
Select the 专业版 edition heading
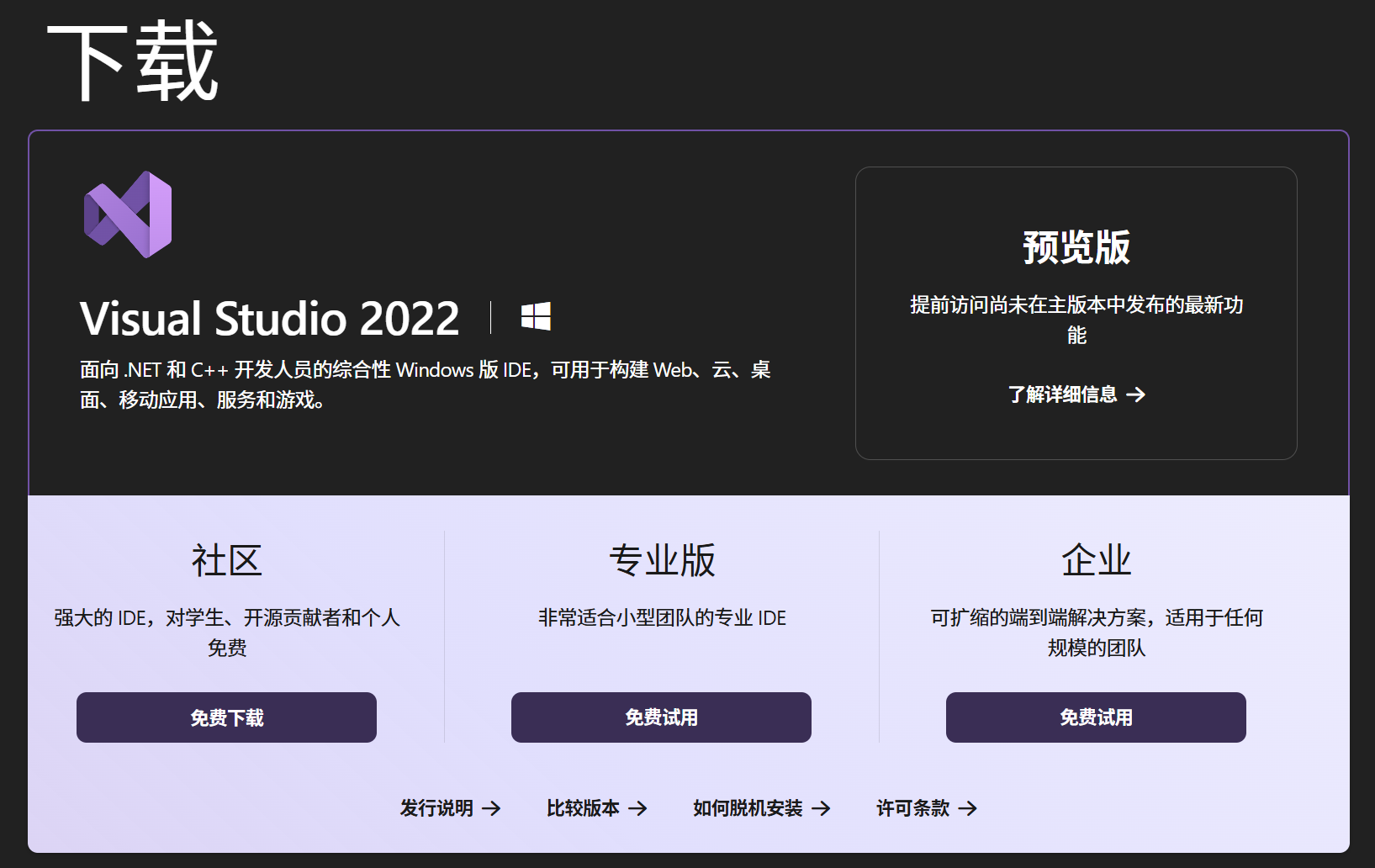tap(660, 559)
